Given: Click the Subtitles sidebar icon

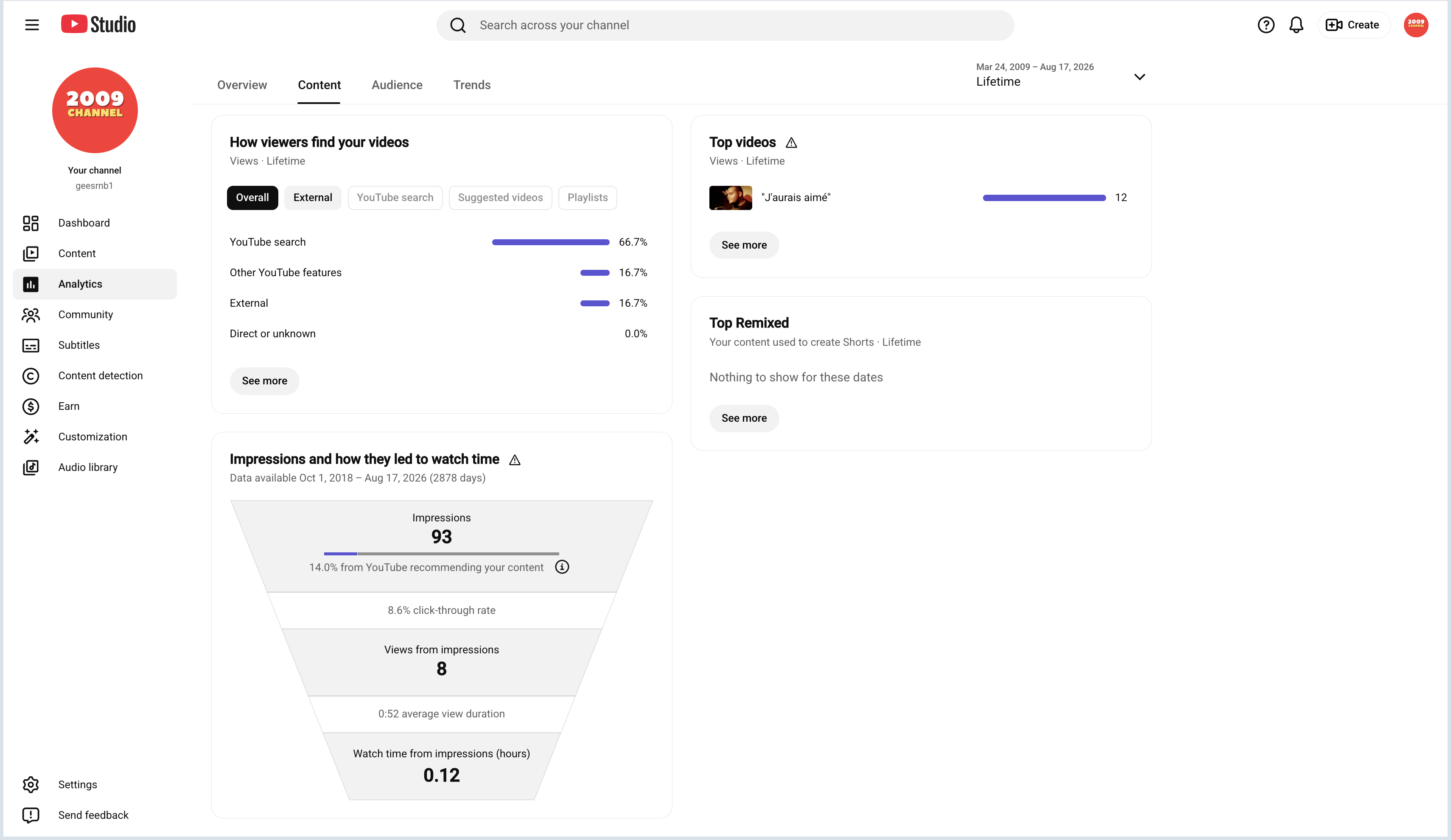Looking at the screenshot, I should click(x=31, y=345).
